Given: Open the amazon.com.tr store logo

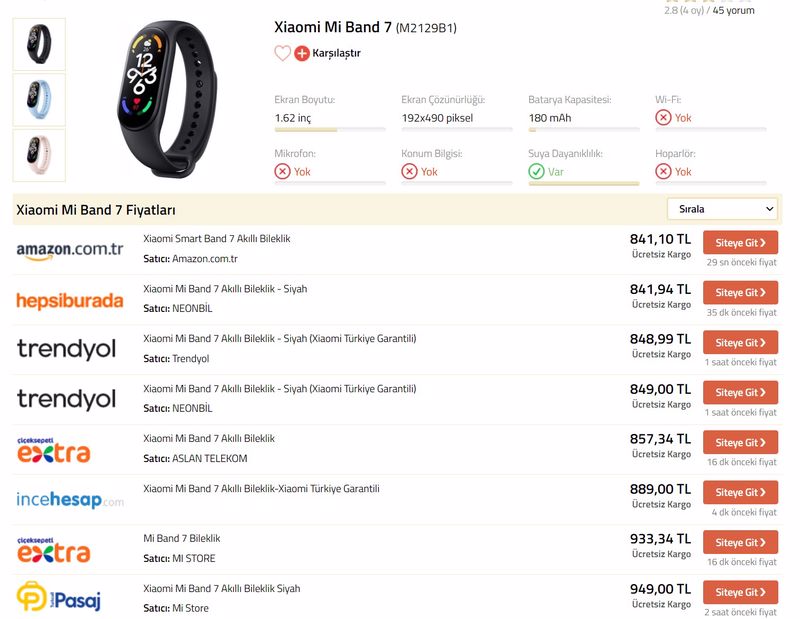Looking at the screenshot, I should pyautogui.click(x=70, y=250).
